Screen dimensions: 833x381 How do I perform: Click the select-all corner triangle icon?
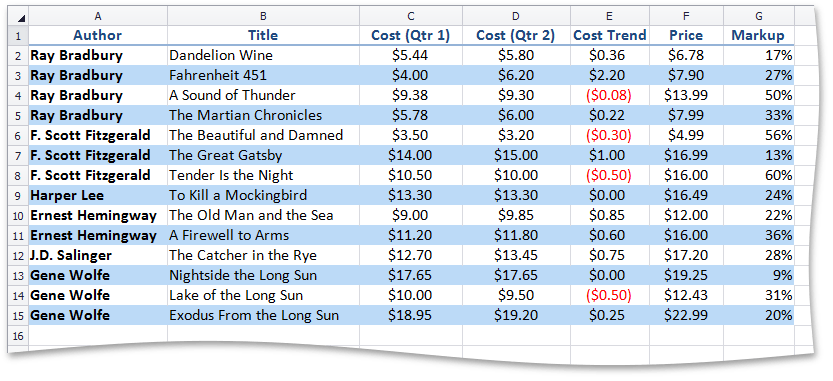click(20, 19)
